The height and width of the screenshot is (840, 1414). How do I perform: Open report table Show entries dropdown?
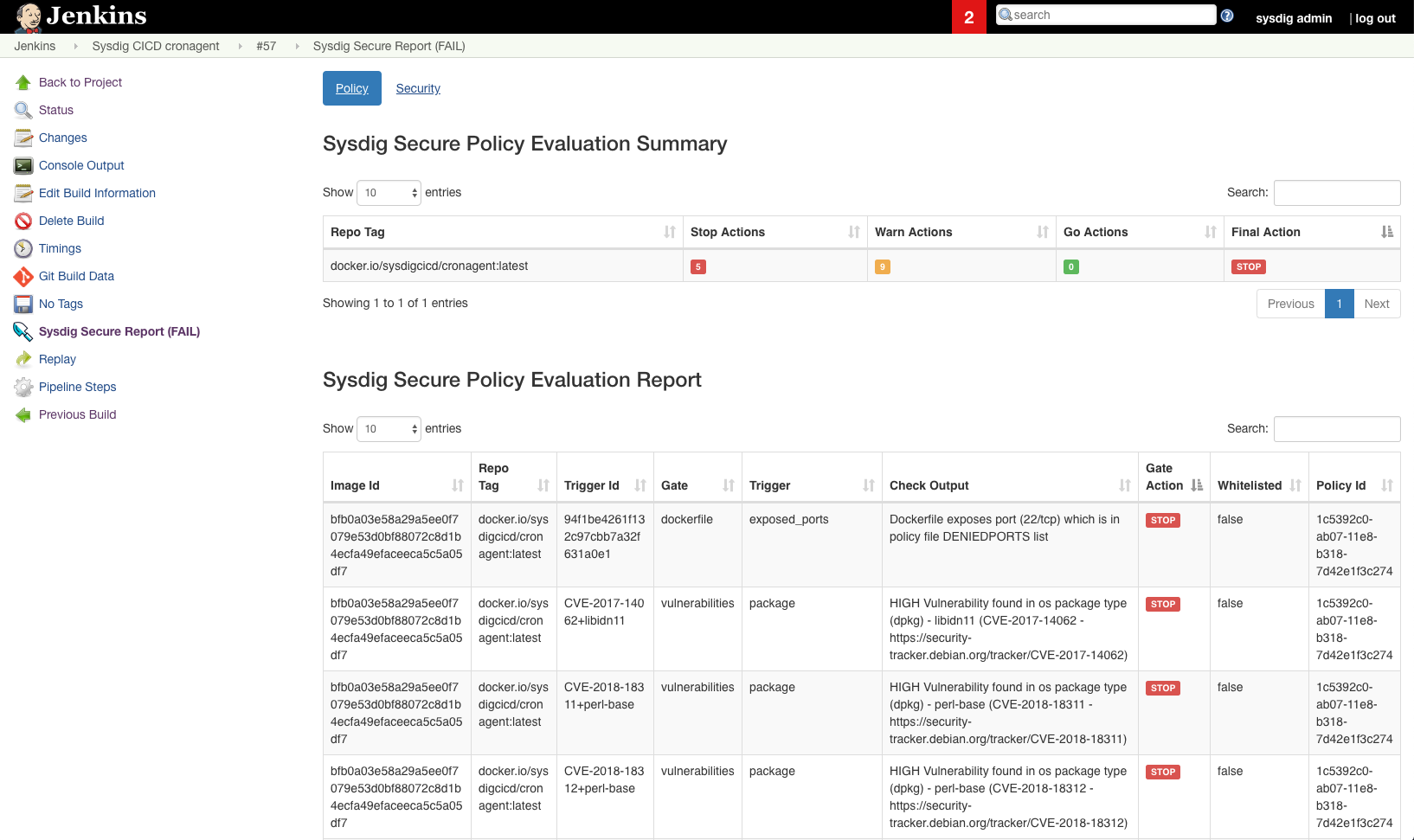pos(389,428)
